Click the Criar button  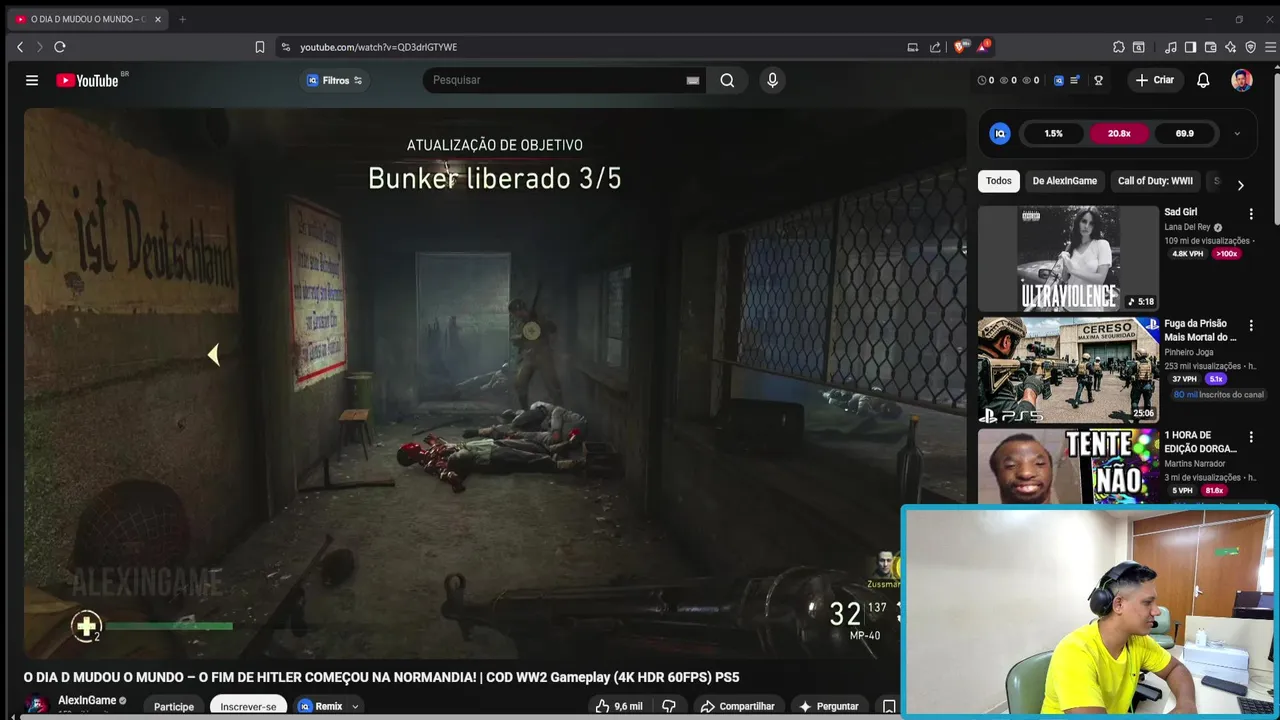1155,80
